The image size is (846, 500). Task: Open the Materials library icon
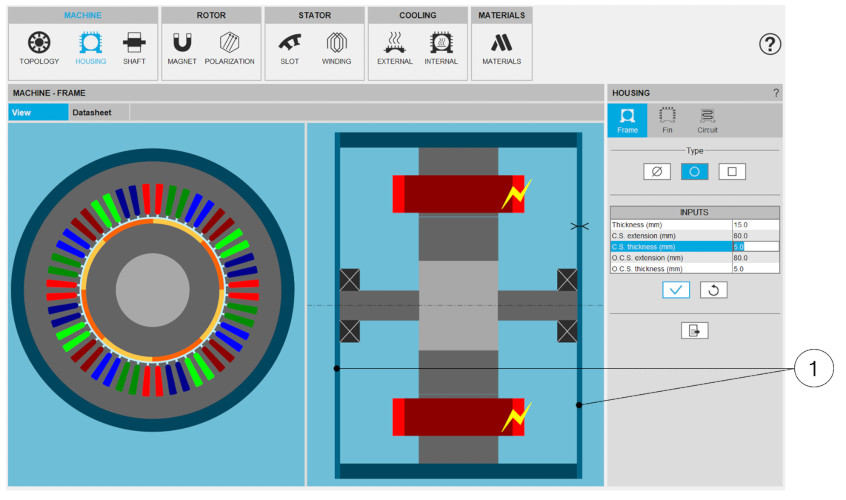(501, 47)
